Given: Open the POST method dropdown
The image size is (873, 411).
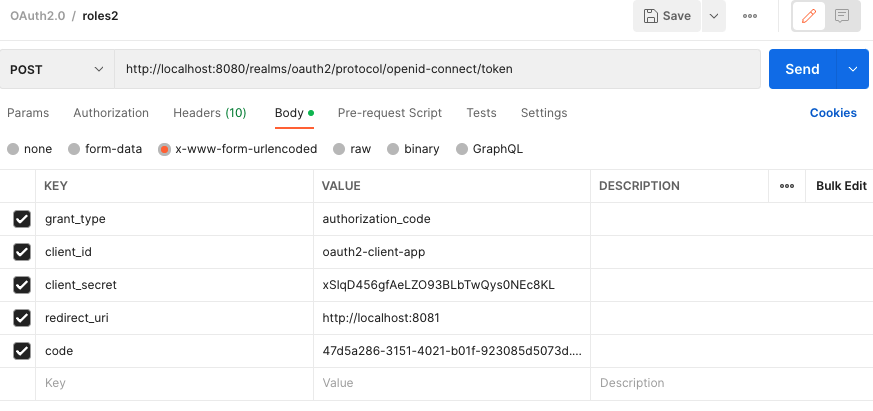Looking at the screenshot, I should coord(57,69).
